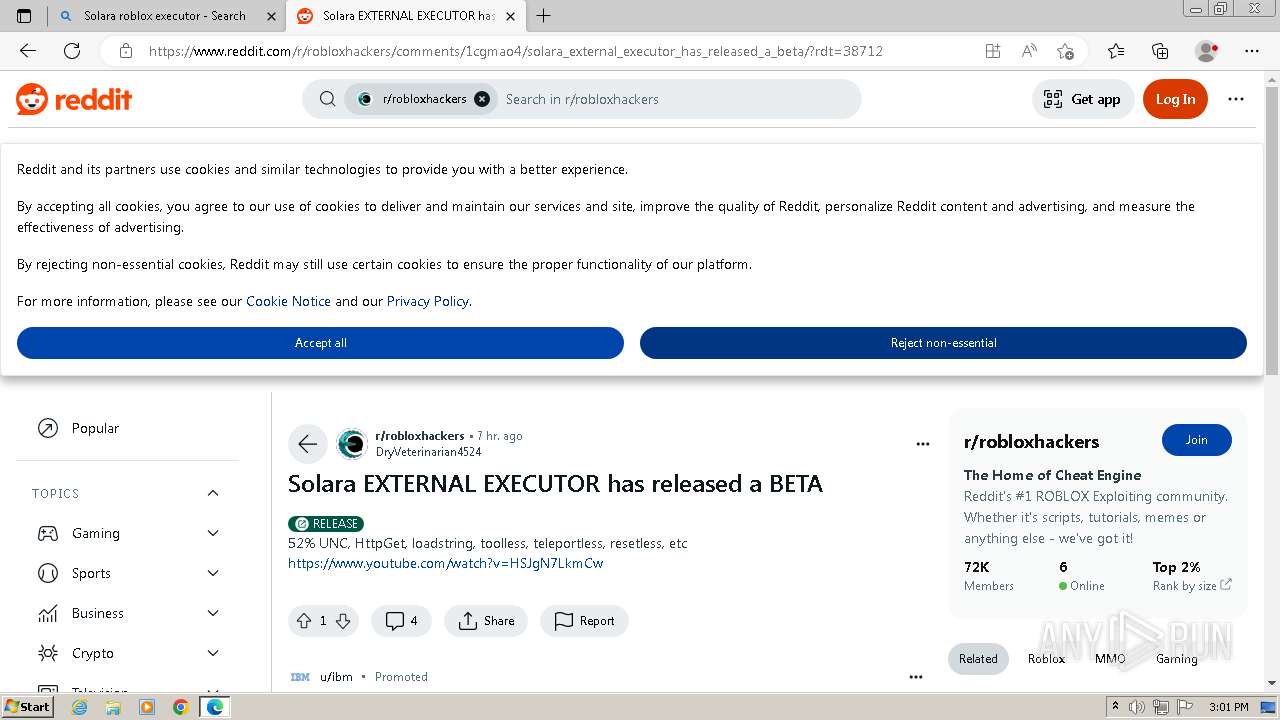
Task: Open the 4 comments button
Action: (x=401, y=621)
